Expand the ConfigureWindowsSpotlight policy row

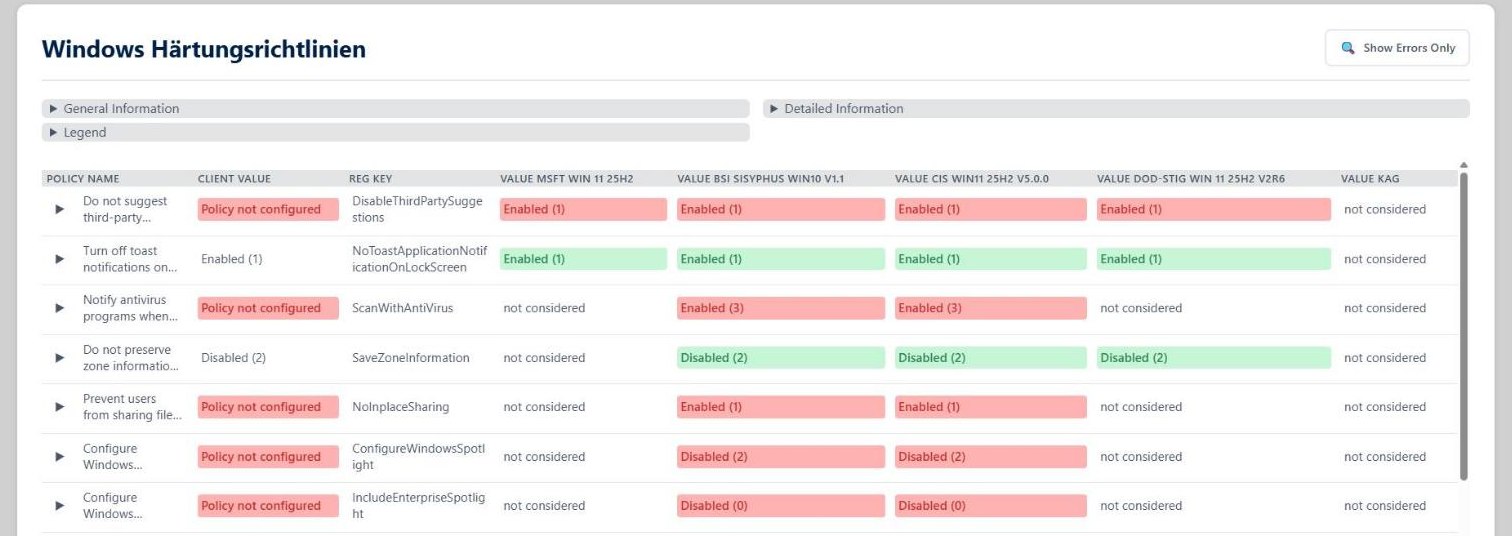60,457
